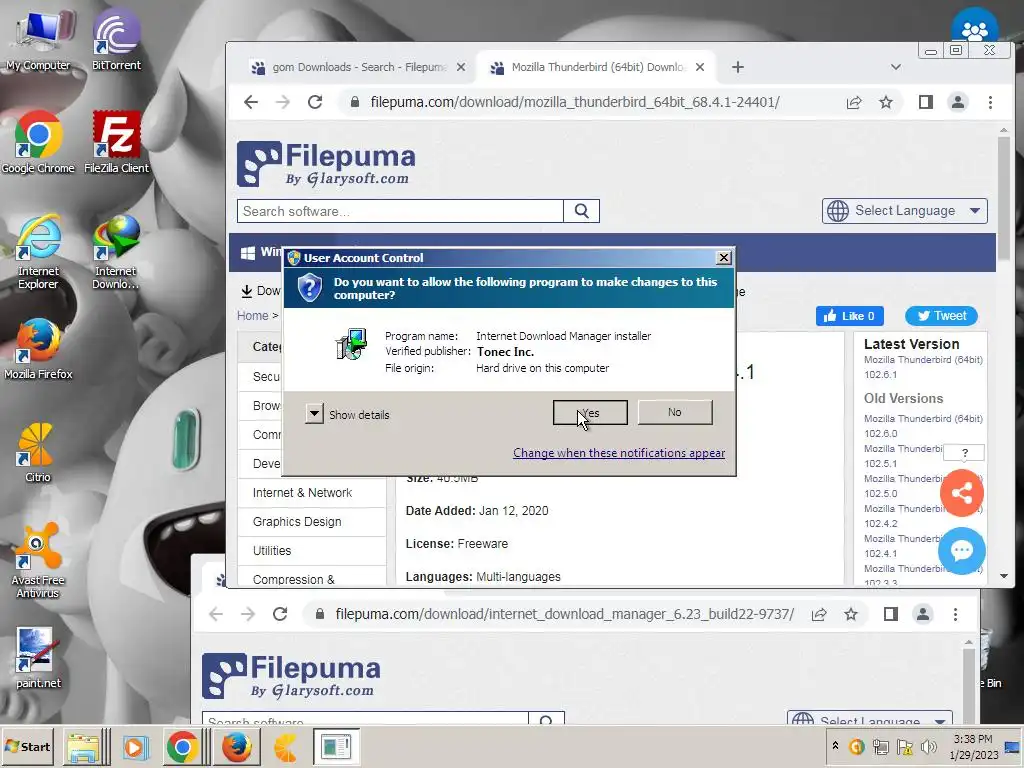The image size is (1024, 768).
Task: Open old version 102.6.0 link
Action: pos(923,426)
